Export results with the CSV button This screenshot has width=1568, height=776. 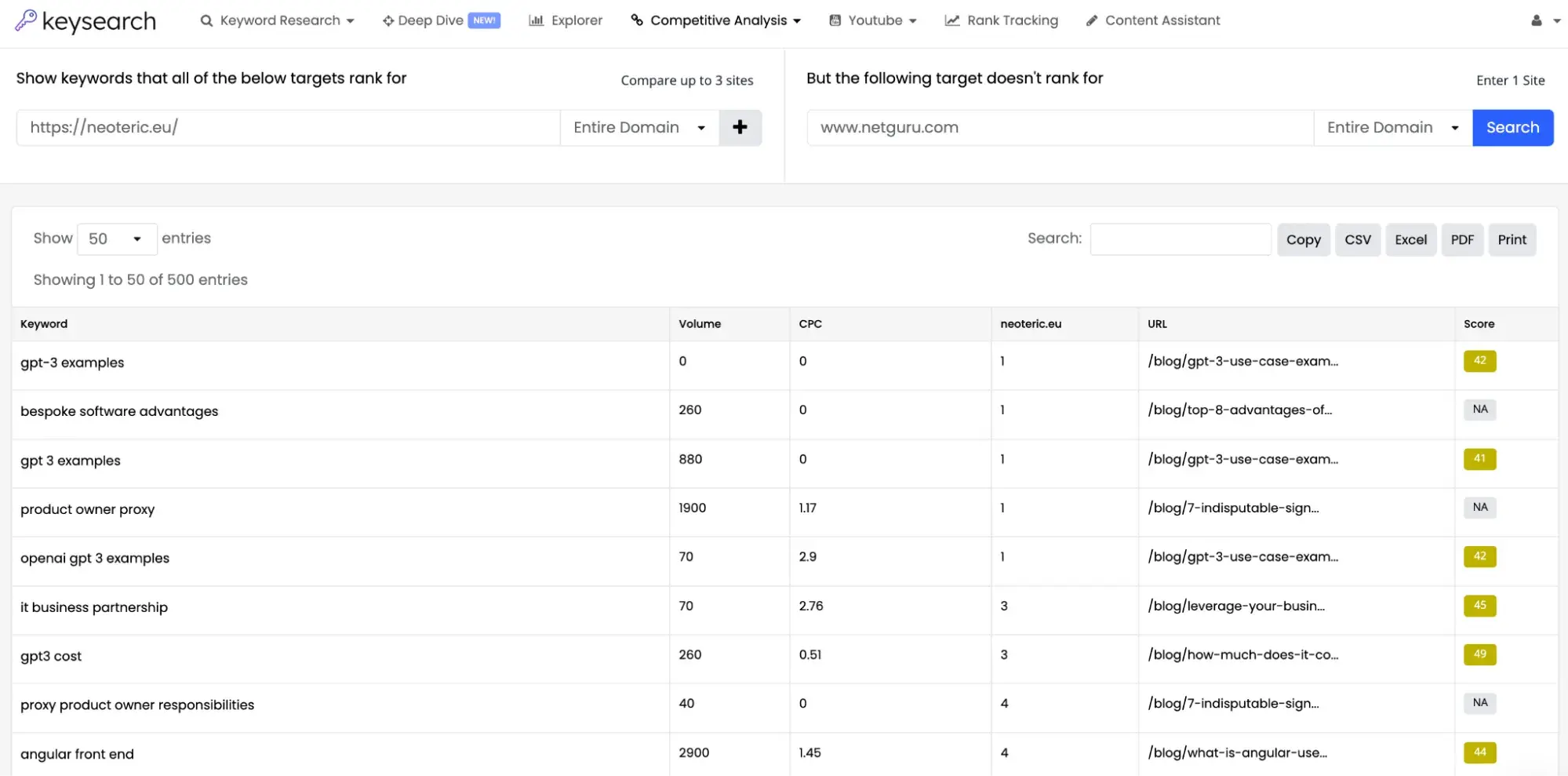click(x=1357, y=239)
